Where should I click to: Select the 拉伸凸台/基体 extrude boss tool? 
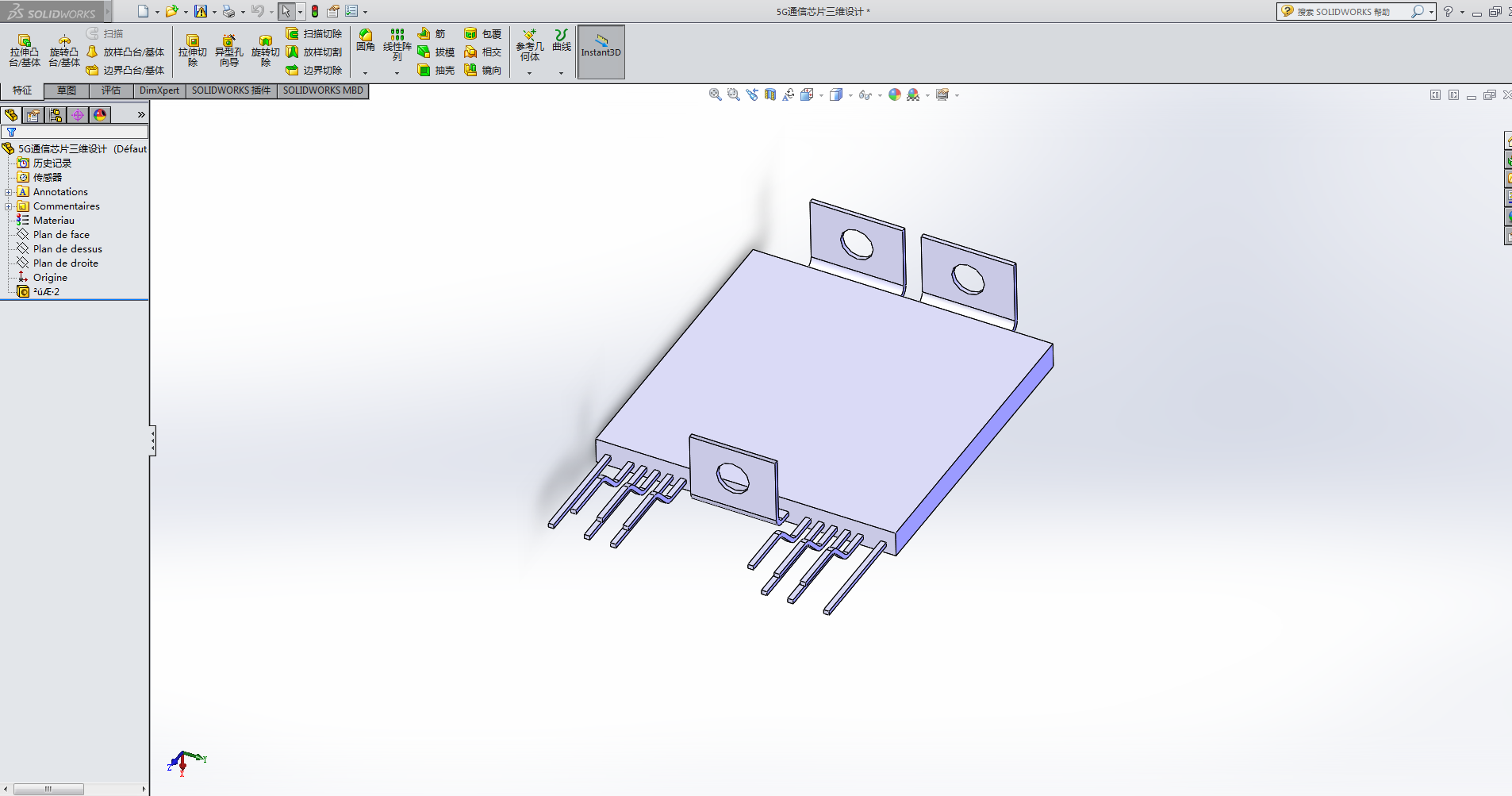[25, 51]
